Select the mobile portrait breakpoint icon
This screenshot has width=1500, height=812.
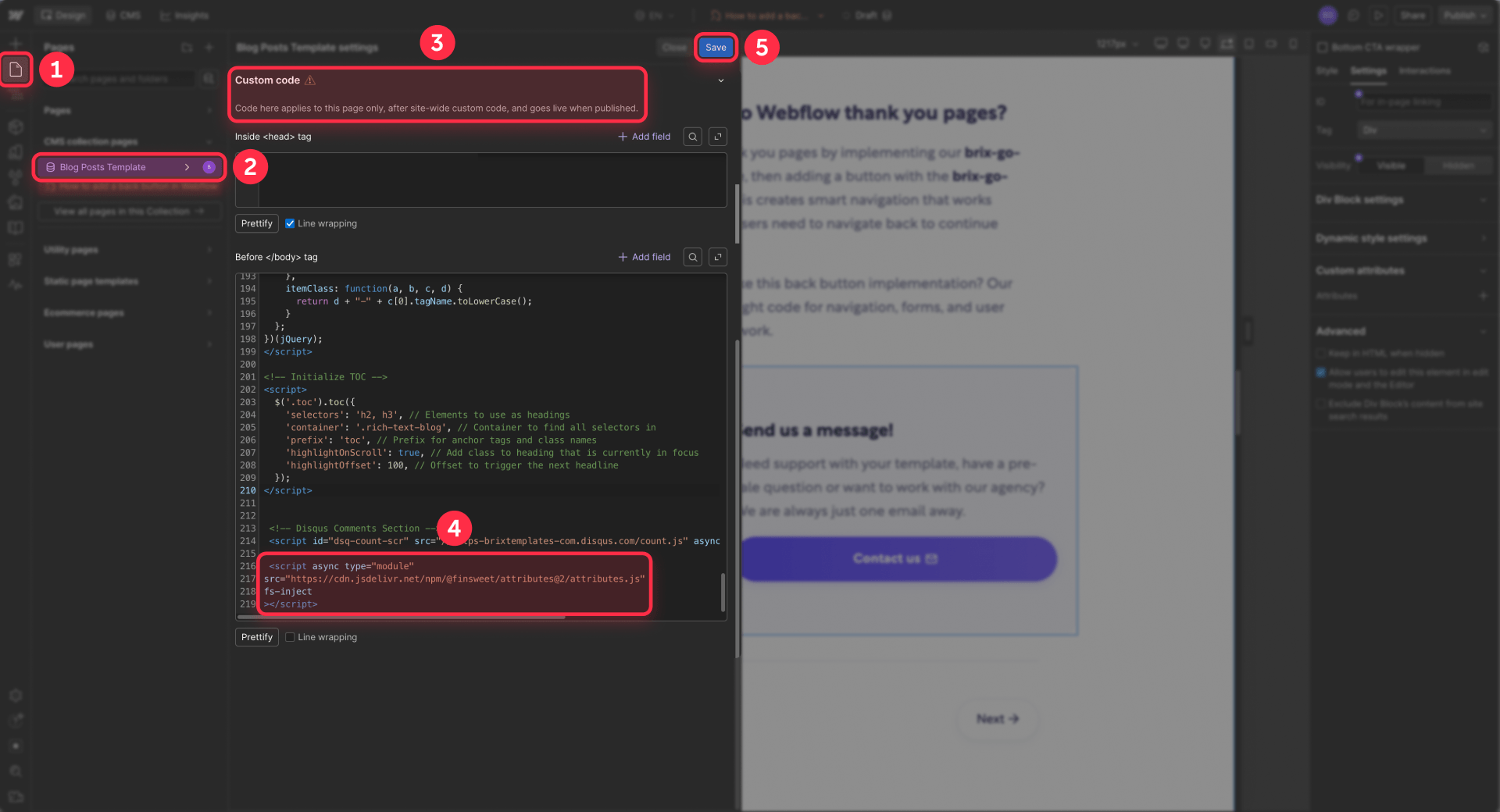(x=1293, y=44)
